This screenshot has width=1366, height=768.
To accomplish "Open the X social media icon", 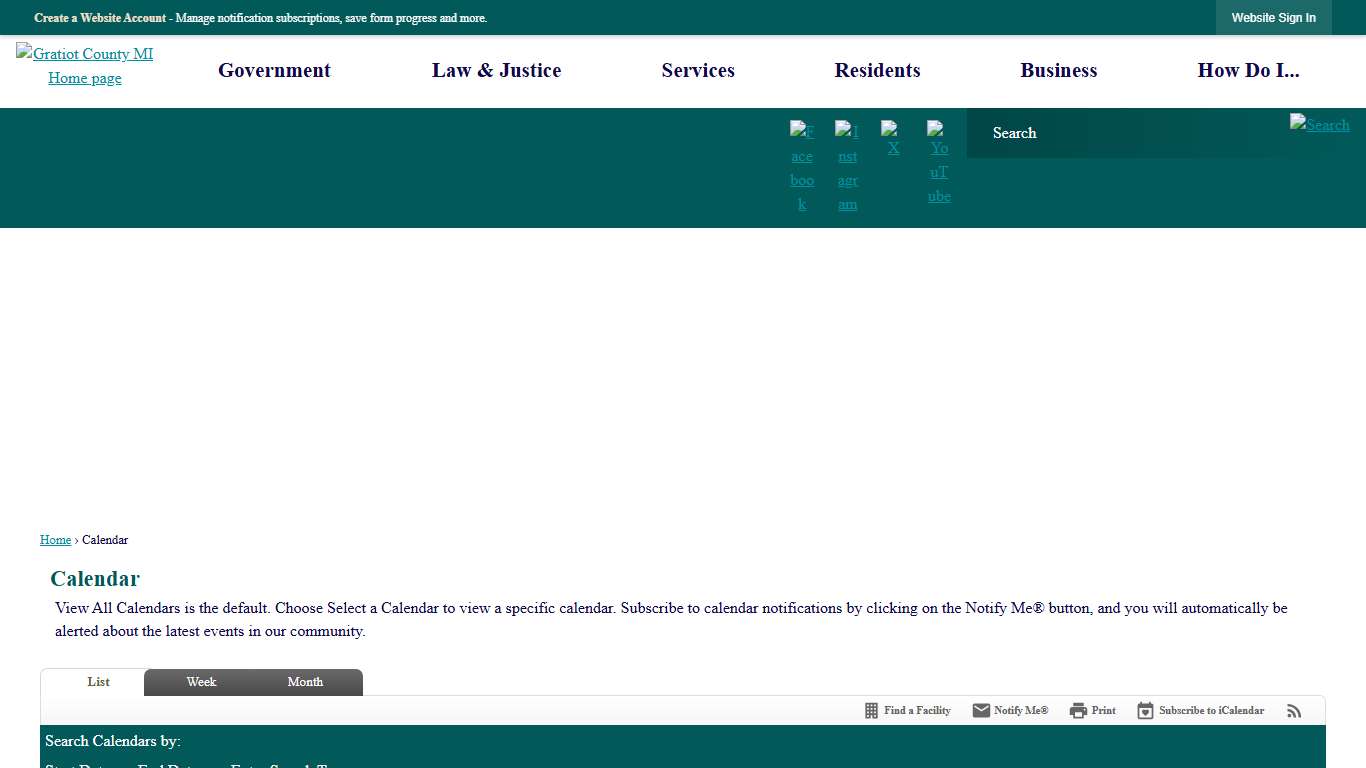I will [x=892, y=140].
